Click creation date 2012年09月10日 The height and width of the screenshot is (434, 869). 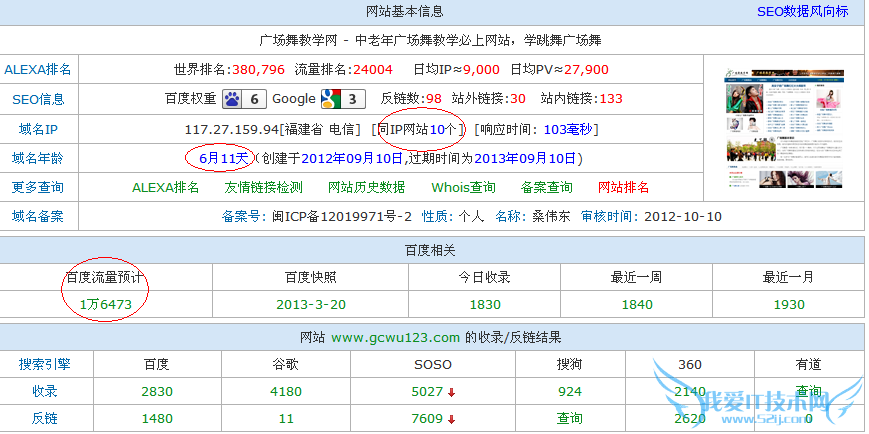pos(352,159)
